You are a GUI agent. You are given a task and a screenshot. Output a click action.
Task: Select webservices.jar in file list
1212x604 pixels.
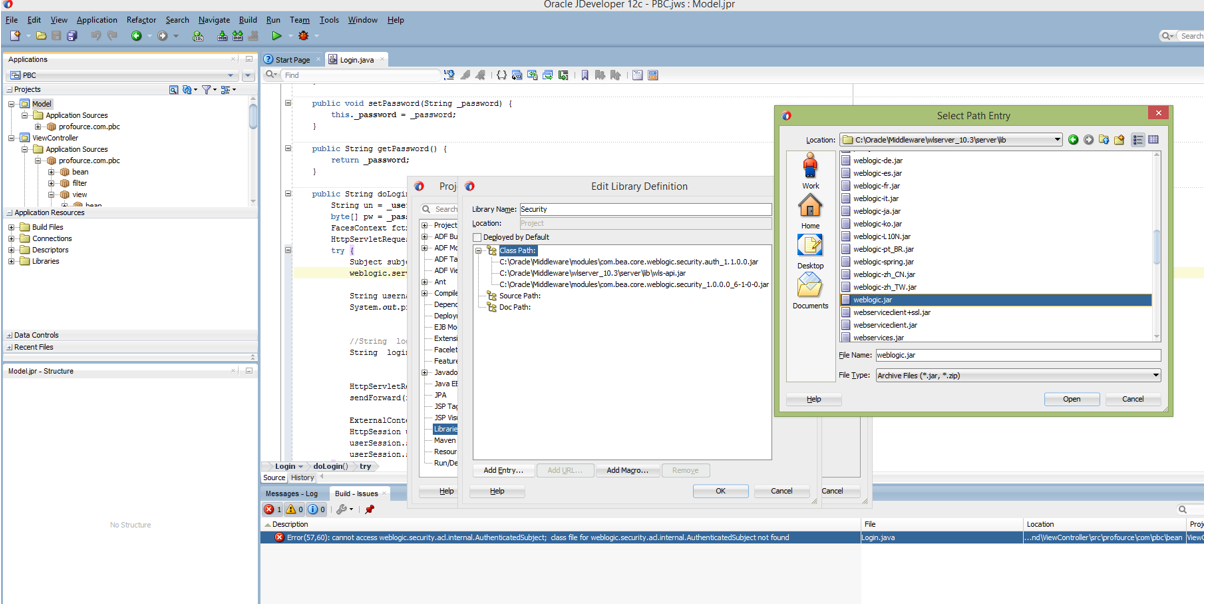click(x=878, y=338)
